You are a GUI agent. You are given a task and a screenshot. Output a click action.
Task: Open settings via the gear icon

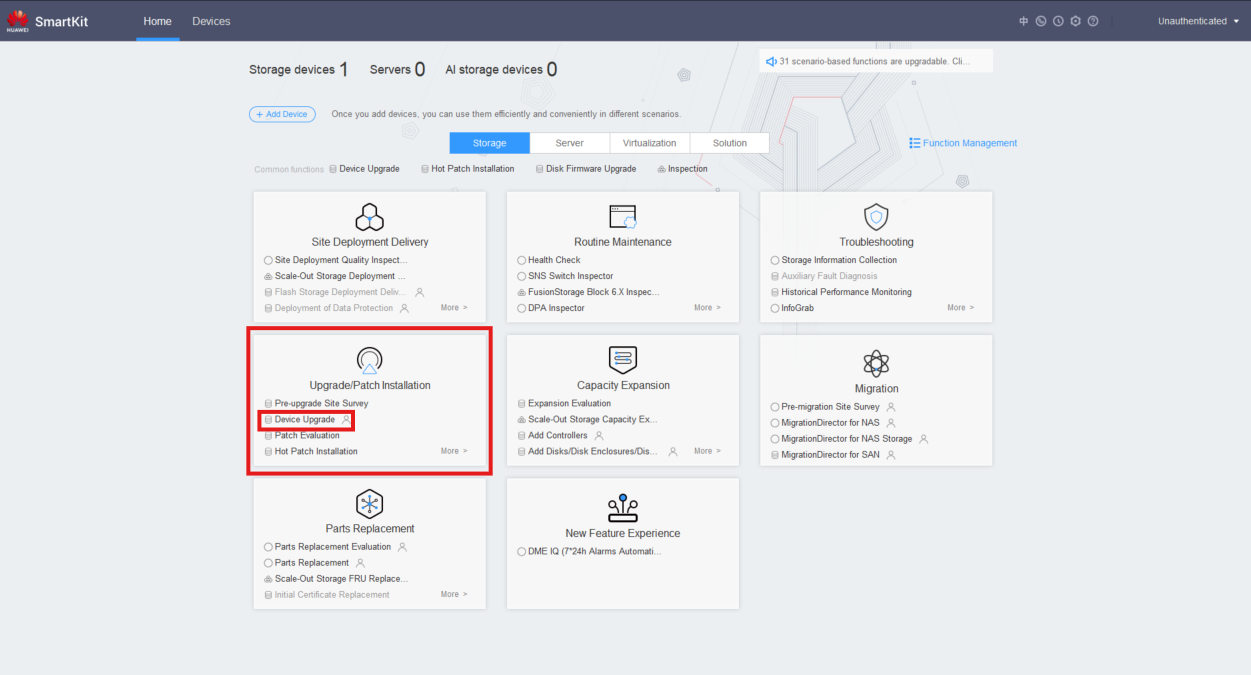(1075, 21)
